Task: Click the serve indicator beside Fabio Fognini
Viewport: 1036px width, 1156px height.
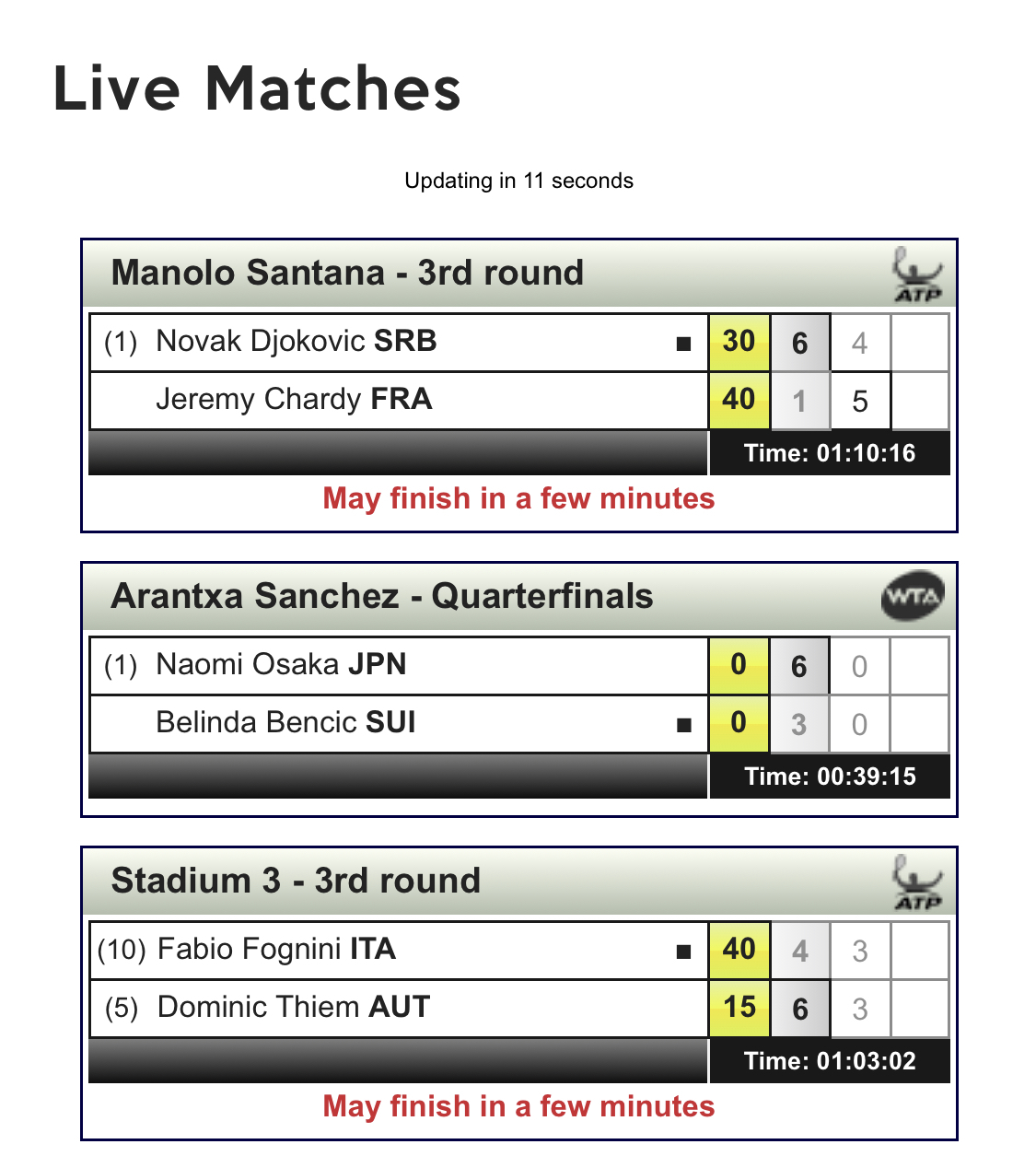Action: (683, 952)
